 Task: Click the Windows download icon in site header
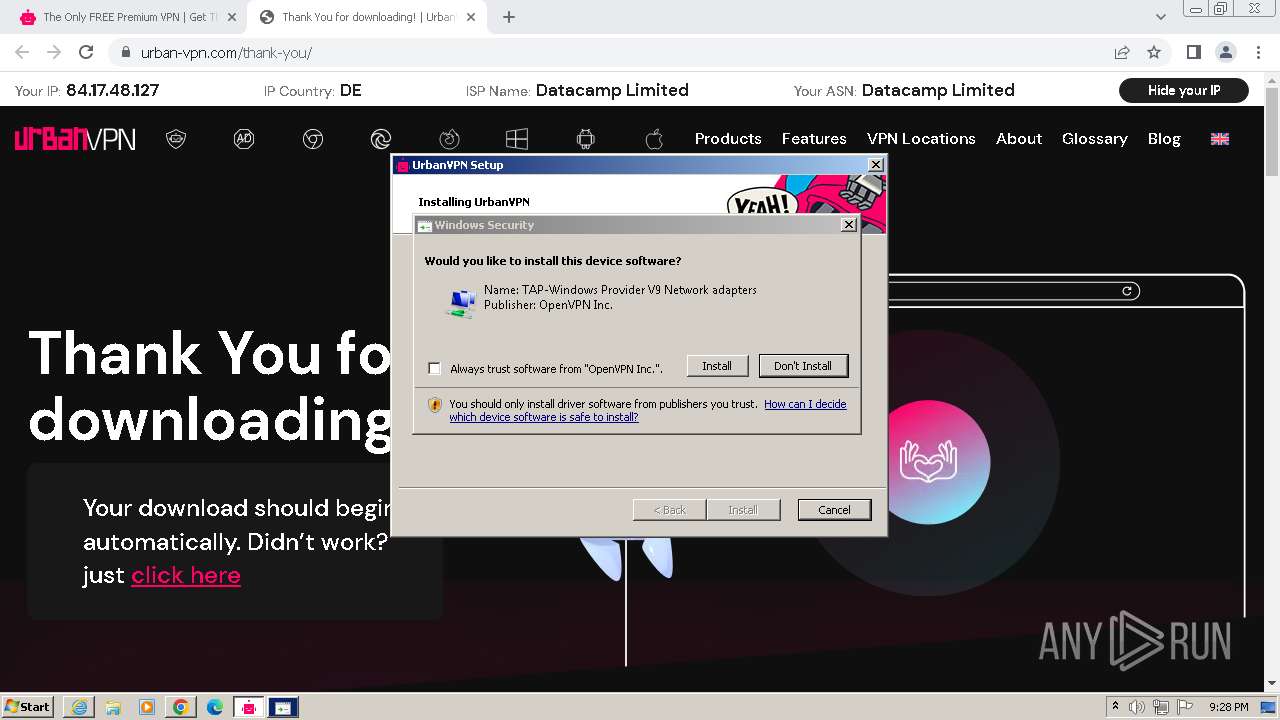point(517,139)
